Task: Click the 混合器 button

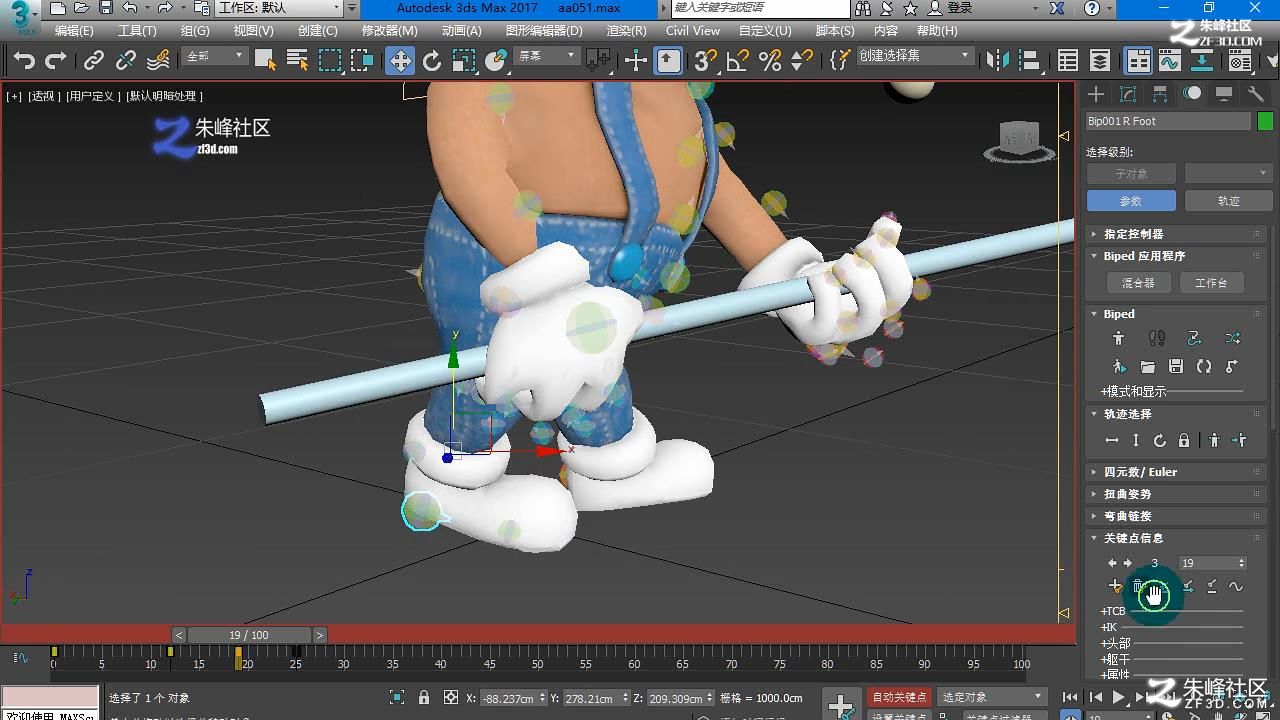Action: (1137, 283)
